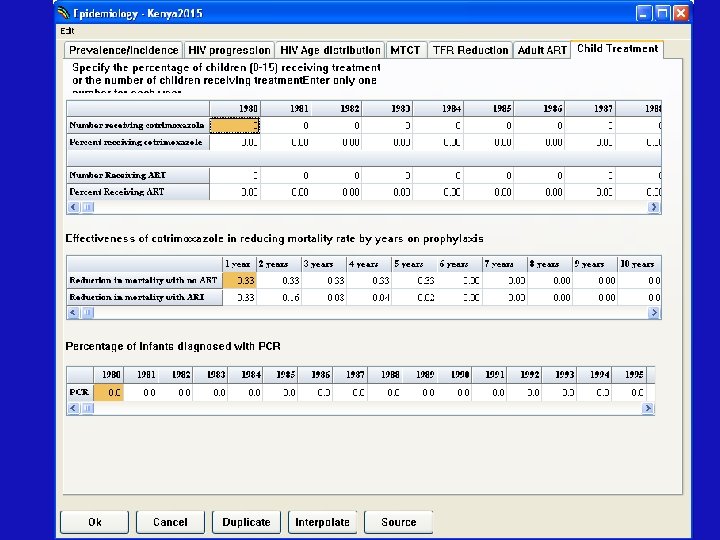720x540 pixels.
Task: Click the right scroll arrow of cotrimoxazole effectiveness table
Action: point(654,313)
